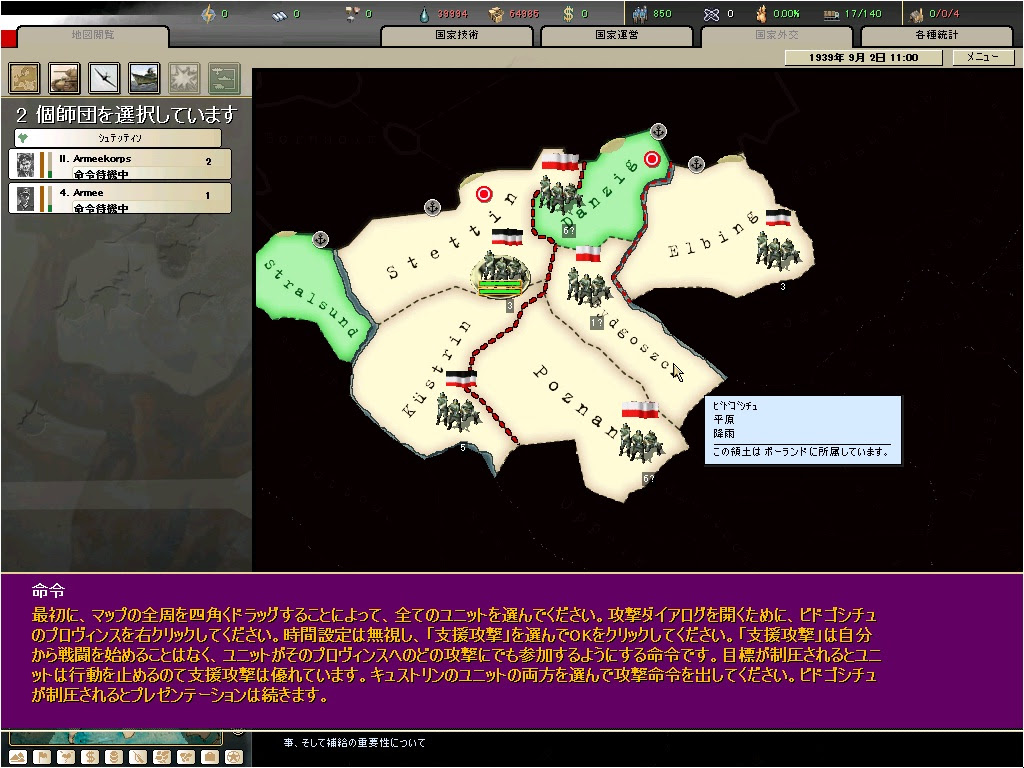This screenshot has width=1024, height=768.
Task: Open the 各種統計 statistics tab
Action: point(937,35)
